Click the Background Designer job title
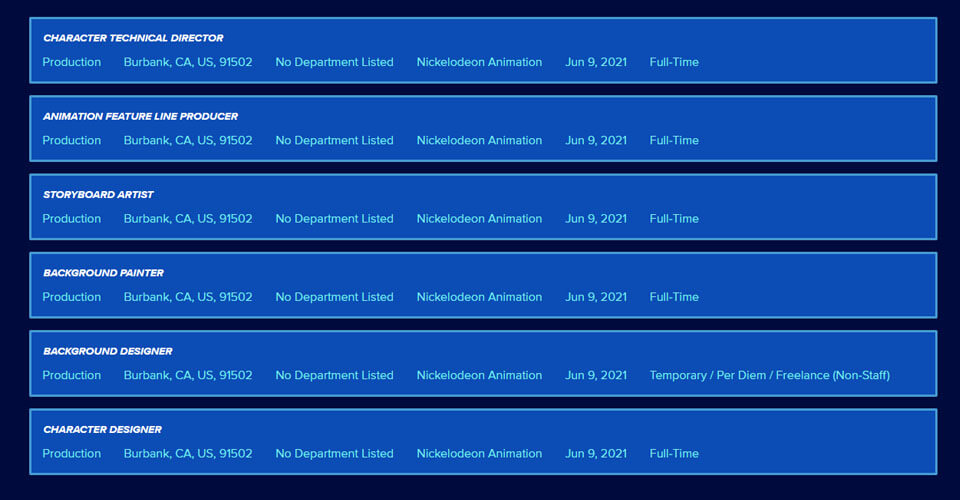Image resolution: width=960 pixels, height=500 pixels. 107,351
